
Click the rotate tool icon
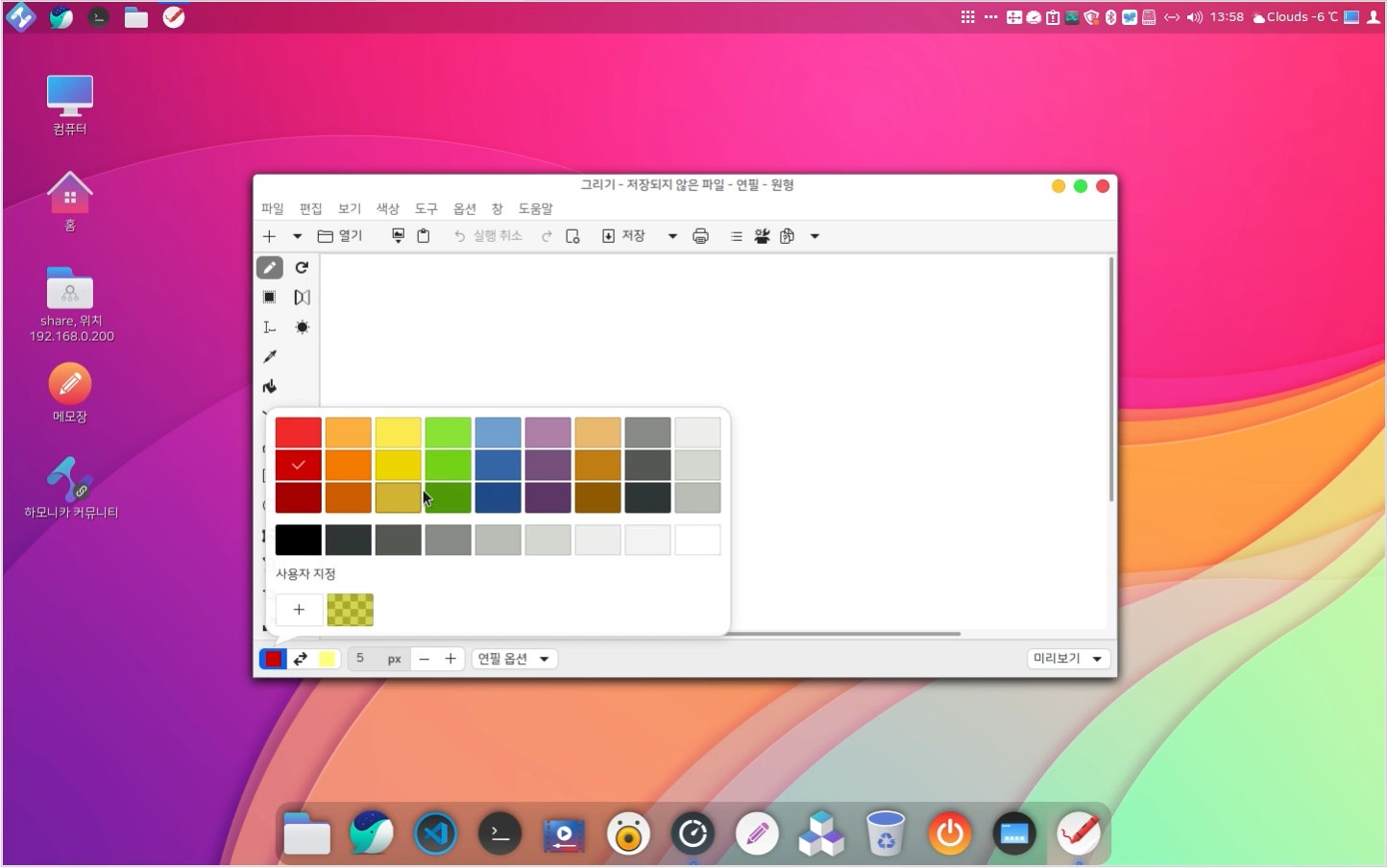click(x=302, y=268)
